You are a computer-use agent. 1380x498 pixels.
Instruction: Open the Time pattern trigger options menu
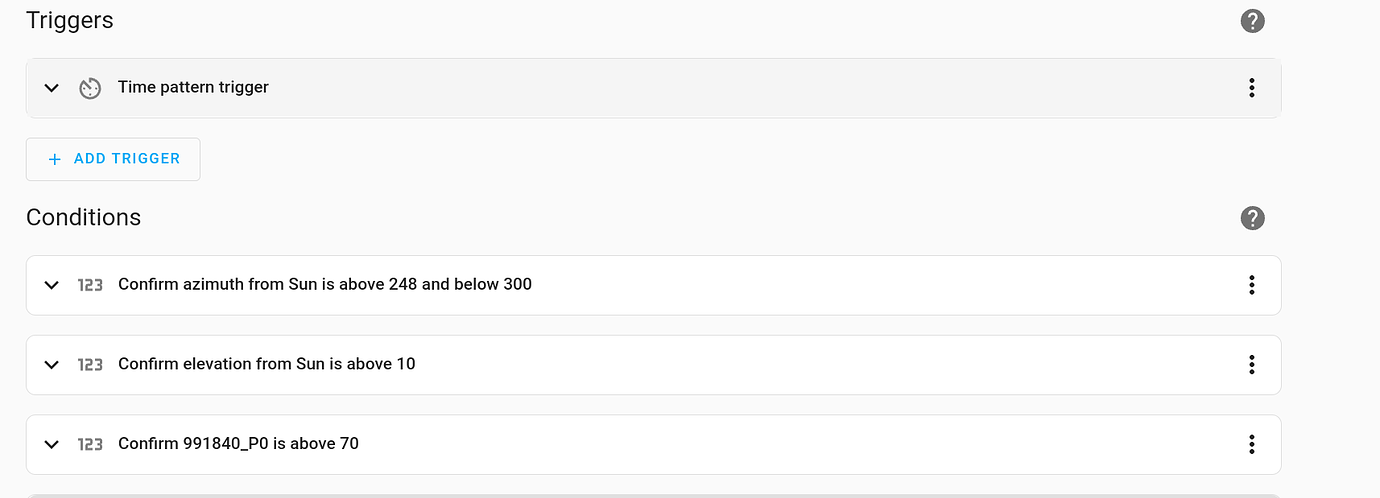tap(1251, 88)
